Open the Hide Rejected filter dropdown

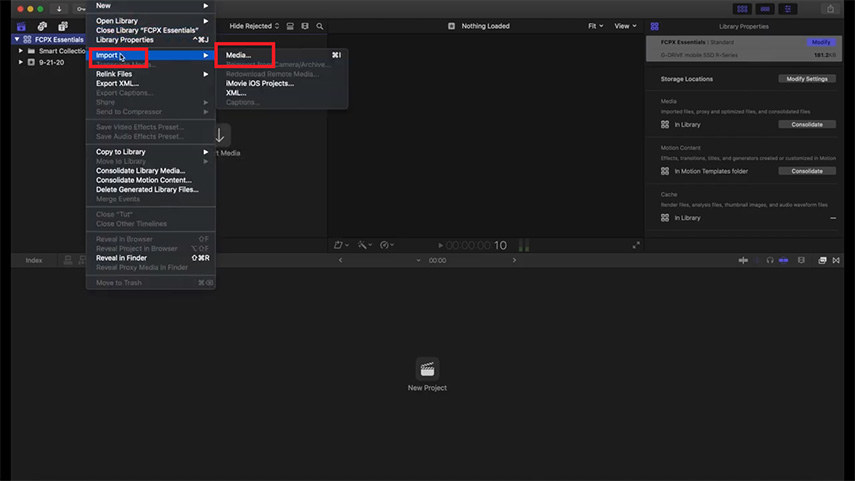tap(254, 26)
